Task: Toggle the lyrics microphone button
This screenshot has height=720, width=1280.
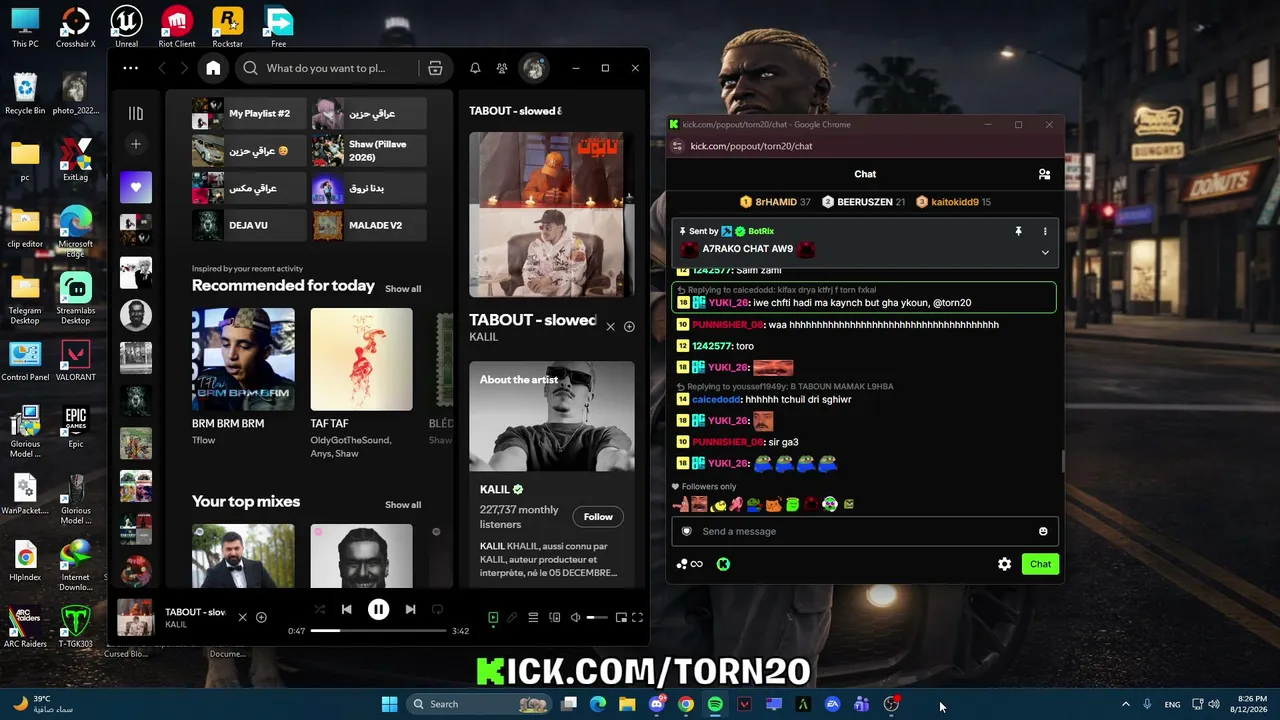Action: [512, 618]
